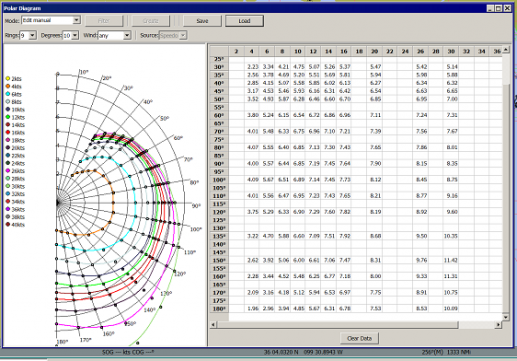Select column header 30 in wind table

pyautogui.click(x=451, y=51)
